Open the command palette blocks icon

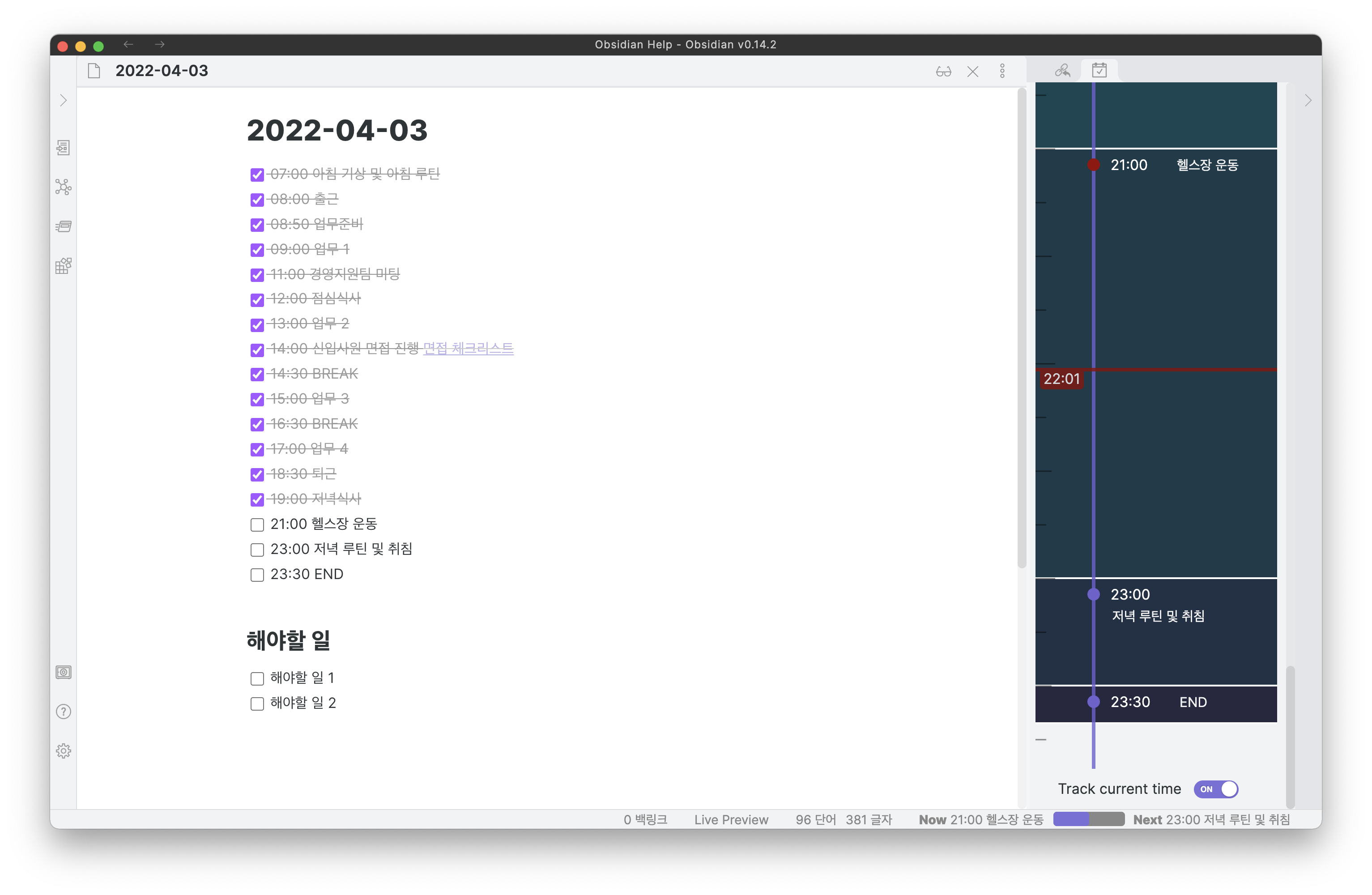coord(64,266)
